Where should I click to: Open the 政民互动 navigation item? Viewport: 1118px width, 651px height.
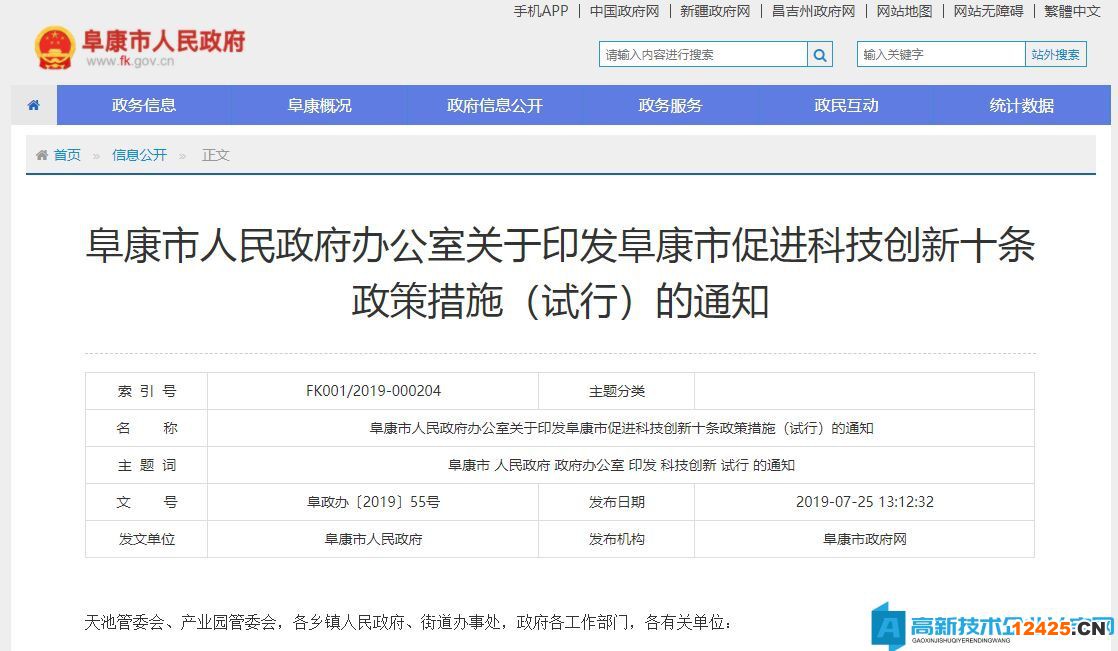pos(846,105)
